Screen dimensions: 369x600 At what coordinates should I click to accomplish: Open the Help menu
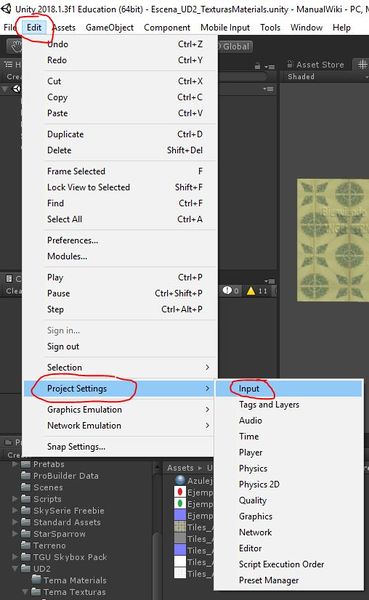[341, 28]
